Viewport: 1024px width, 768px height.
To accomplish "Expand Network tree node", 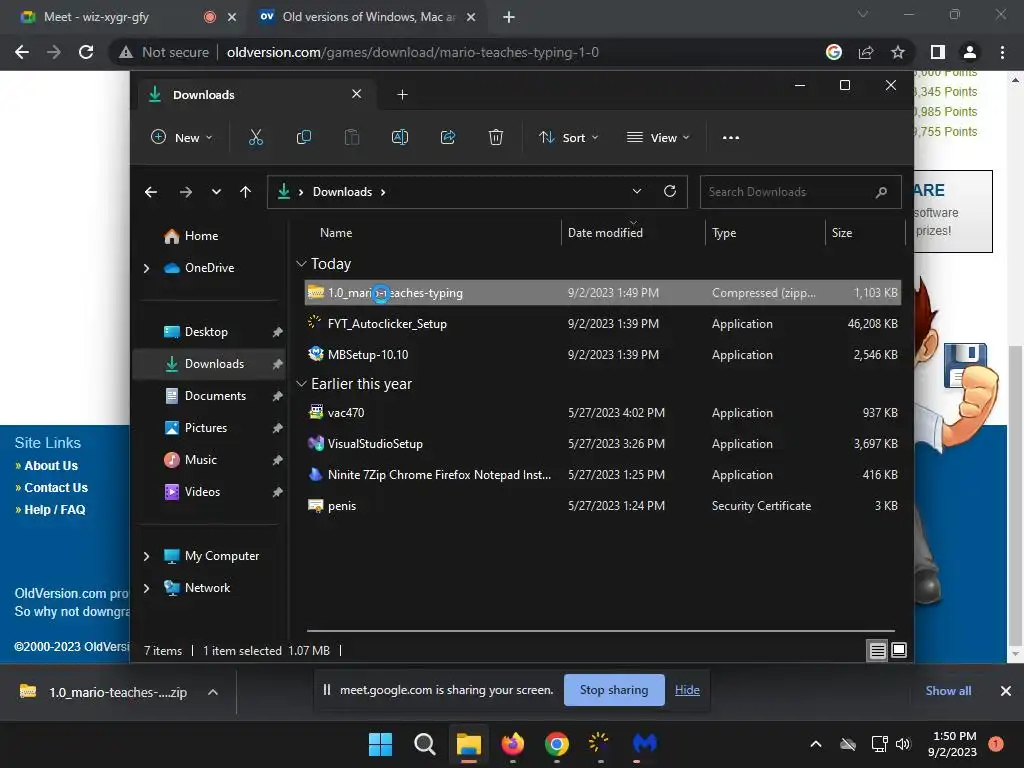I will point(146,588).
